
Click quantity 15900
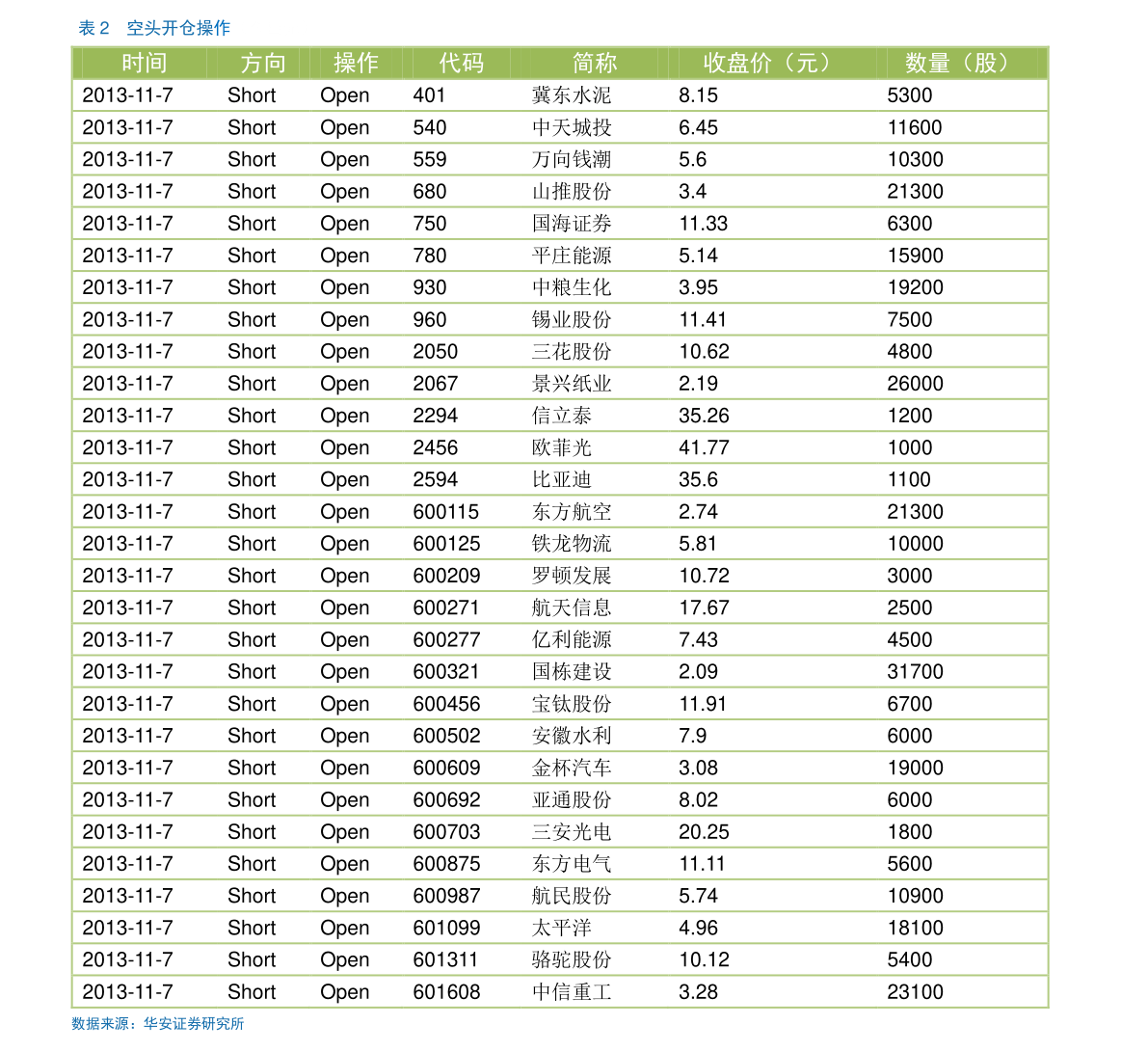[x=915, y=256]
